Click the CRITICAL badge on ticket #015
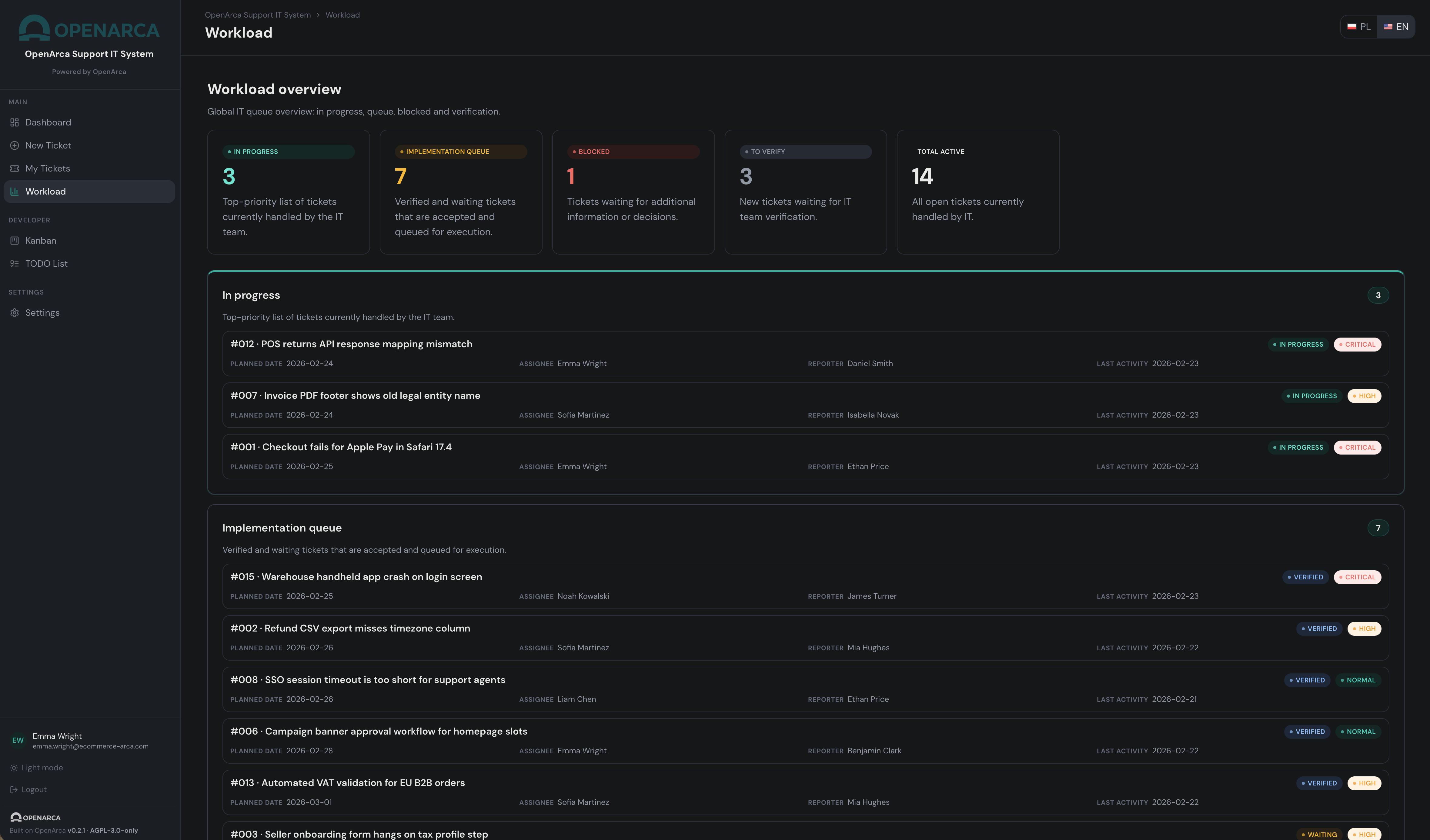1430x840 pixels. [x=1357, y=577]
